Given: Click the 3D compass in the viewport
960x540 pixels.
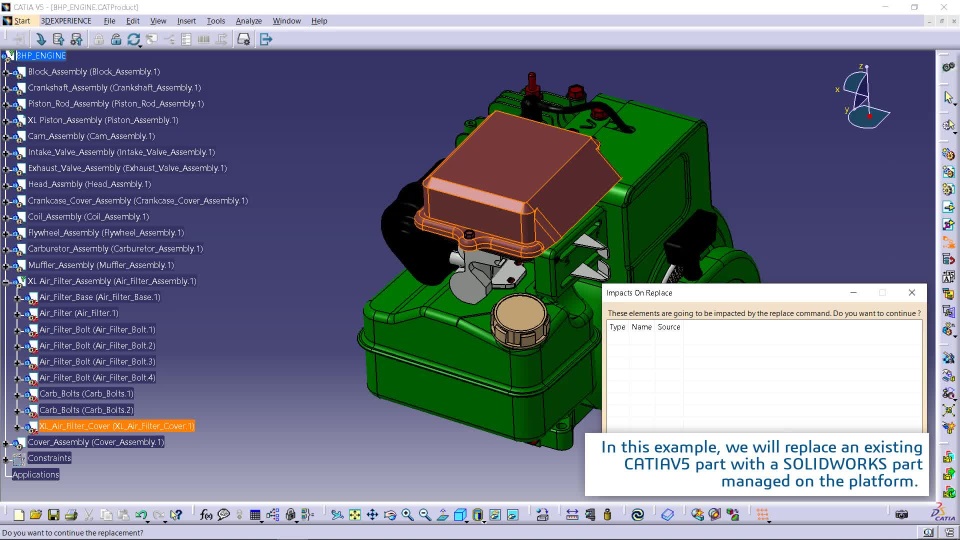Looking at the screenshot, I should tap(864, 96).
